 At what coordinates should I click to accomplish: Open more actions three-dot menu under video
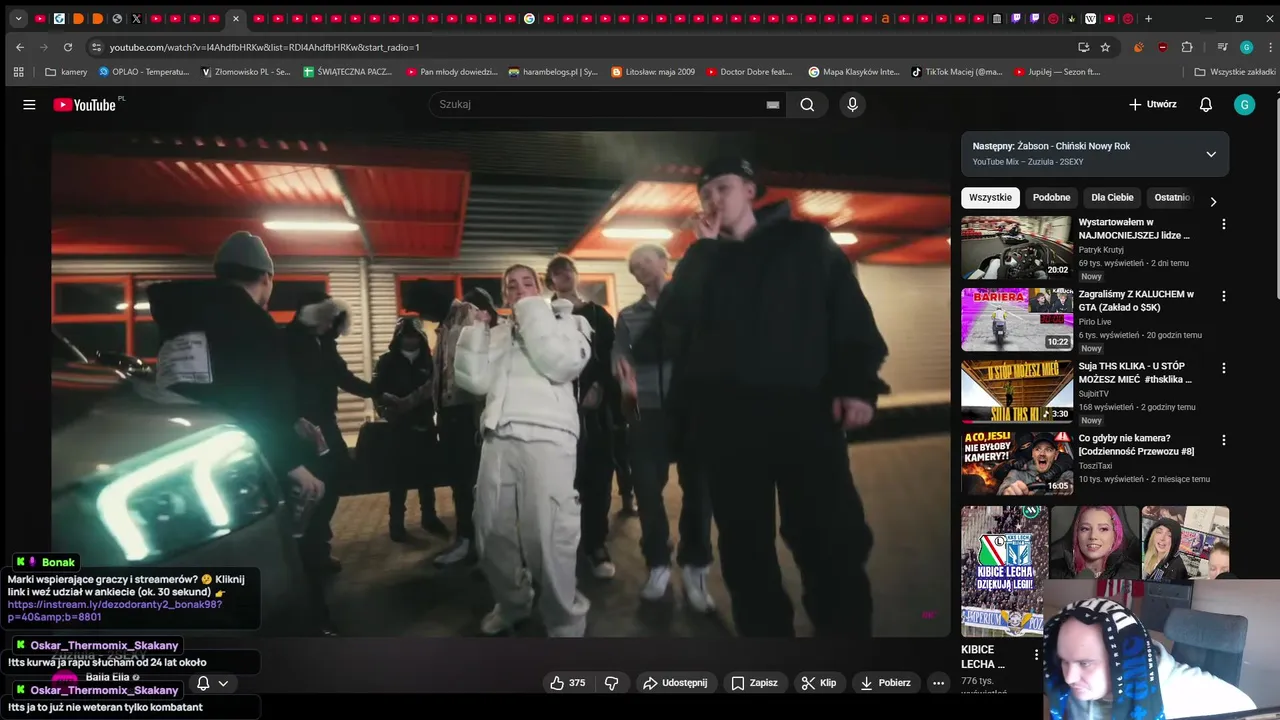point(938,683)
